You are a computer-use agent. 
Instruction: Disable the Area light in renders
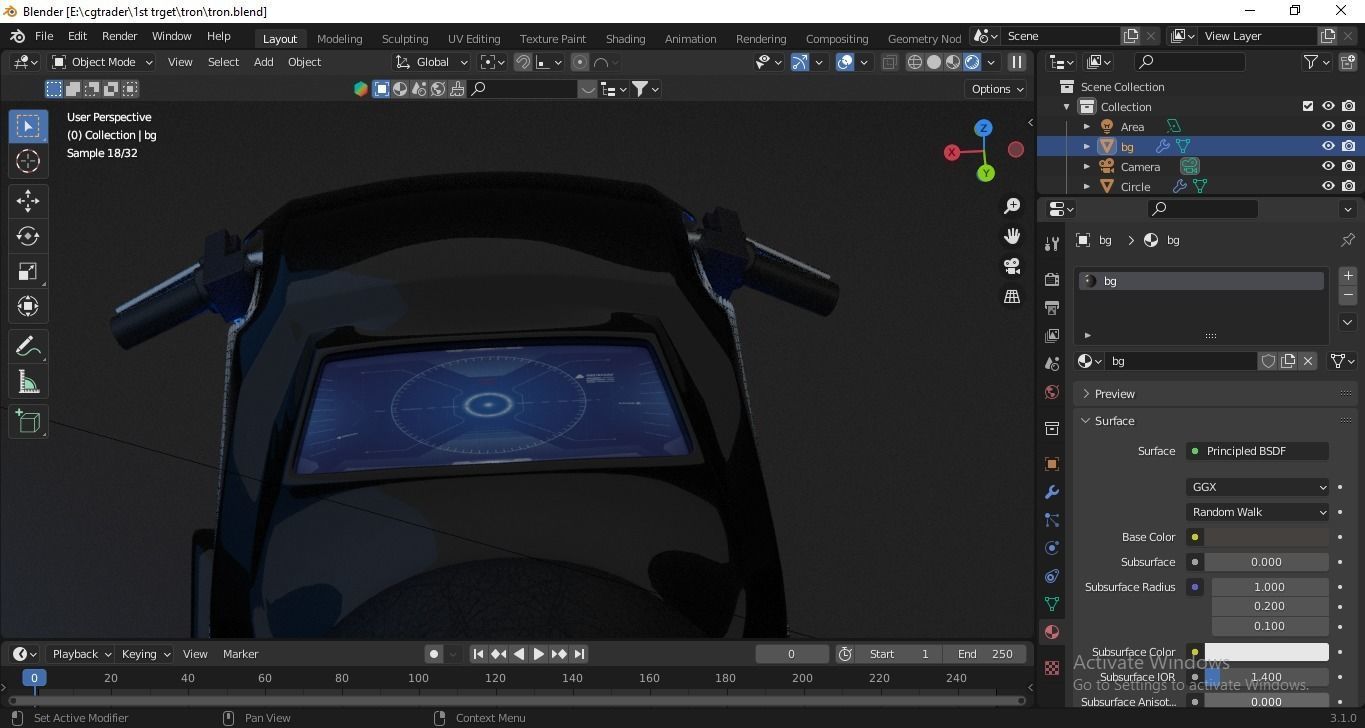1348,126
